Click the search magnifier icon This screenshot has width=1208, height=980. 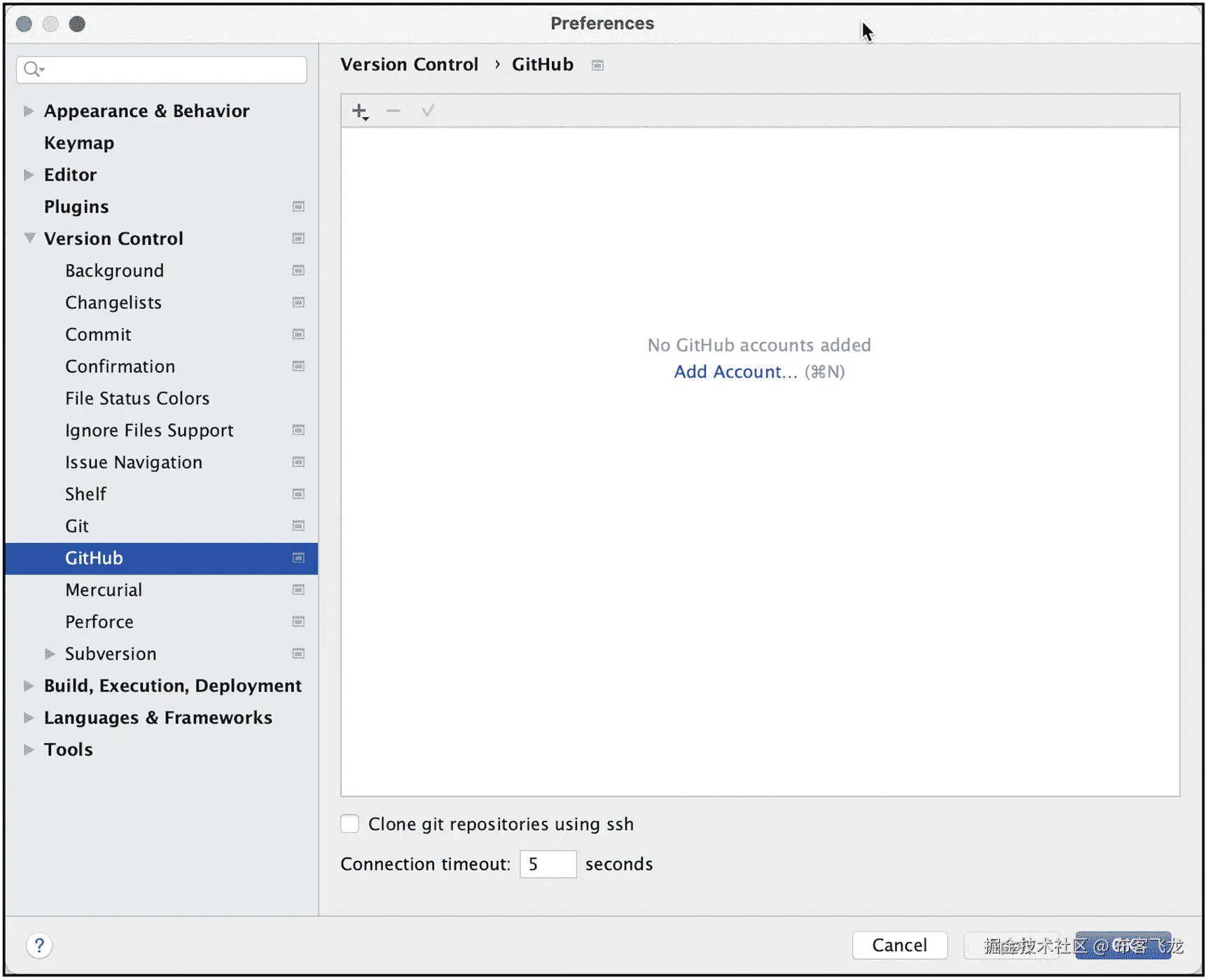[33, 69]
